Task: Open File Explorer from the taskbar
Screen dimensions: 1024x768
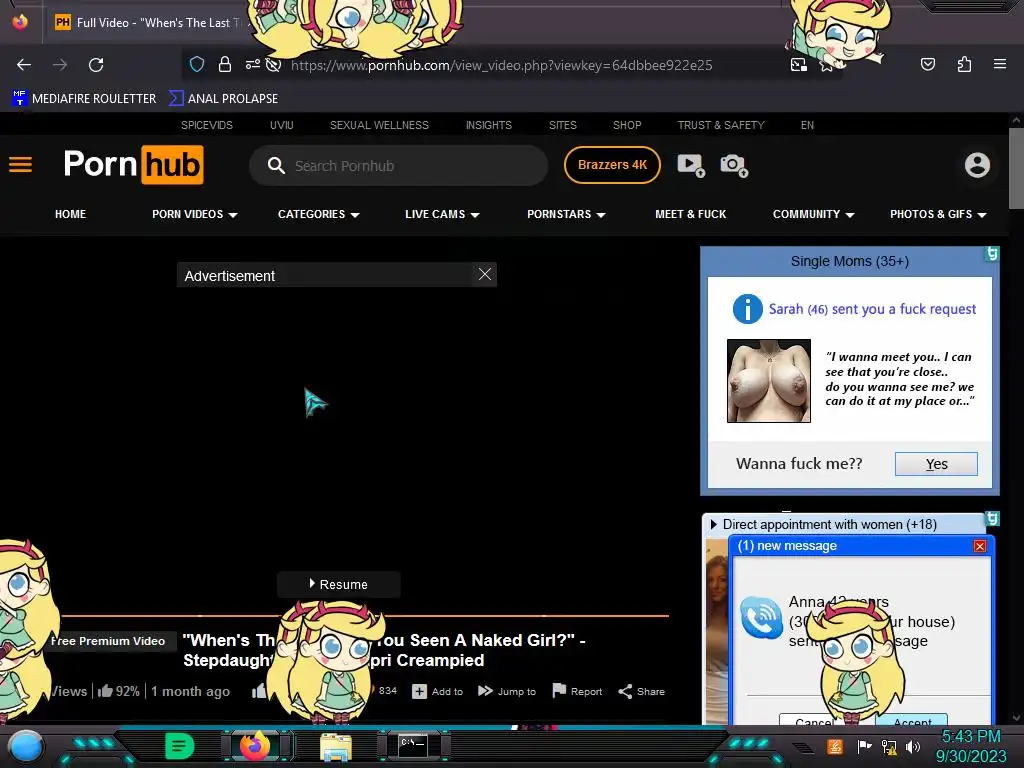Action: 336,747
